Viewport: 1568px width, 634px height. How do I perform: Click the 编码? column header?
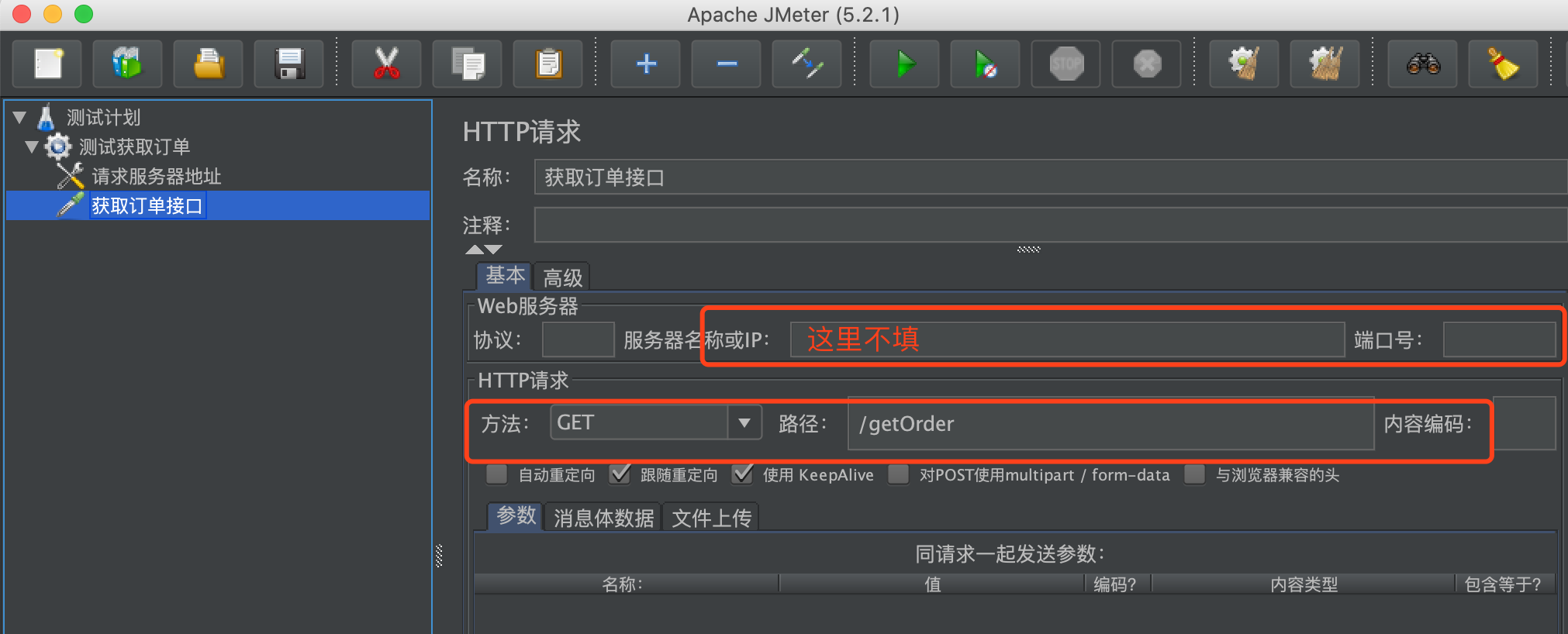(1117, 584)
